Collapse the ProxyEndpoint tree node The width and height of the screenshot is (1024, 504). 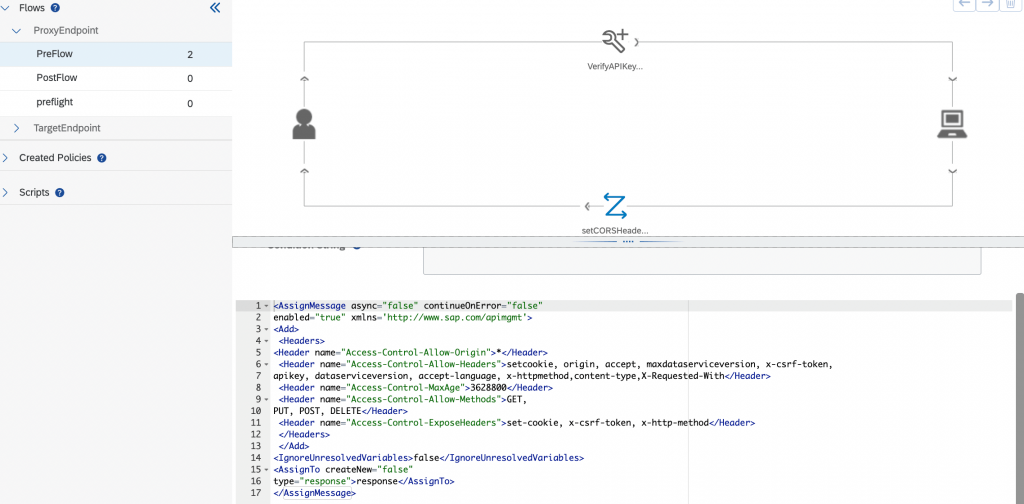click(17, 31)
